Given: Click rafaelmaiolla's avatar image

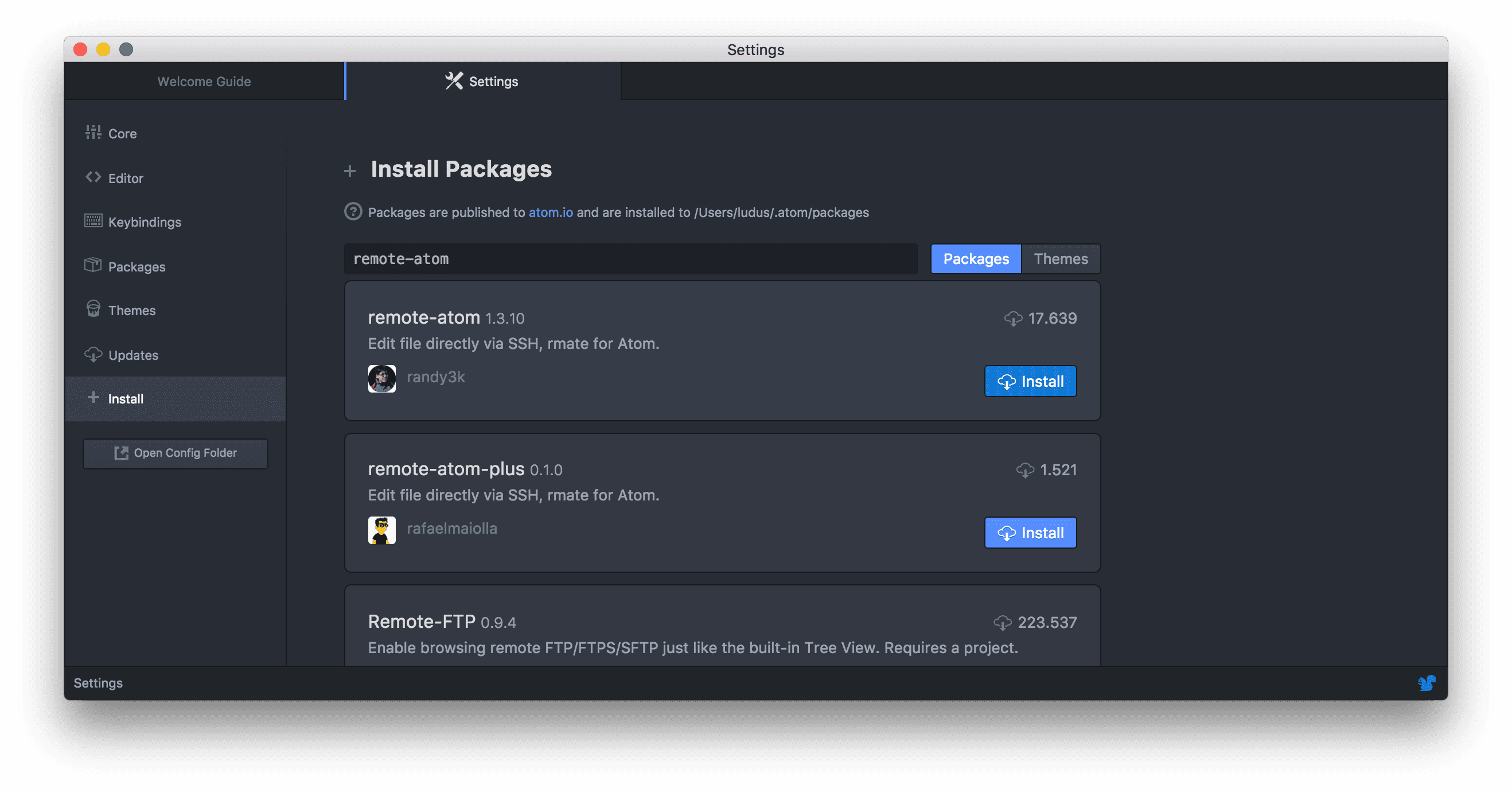Looking at the screenshot, I should 381,530.
